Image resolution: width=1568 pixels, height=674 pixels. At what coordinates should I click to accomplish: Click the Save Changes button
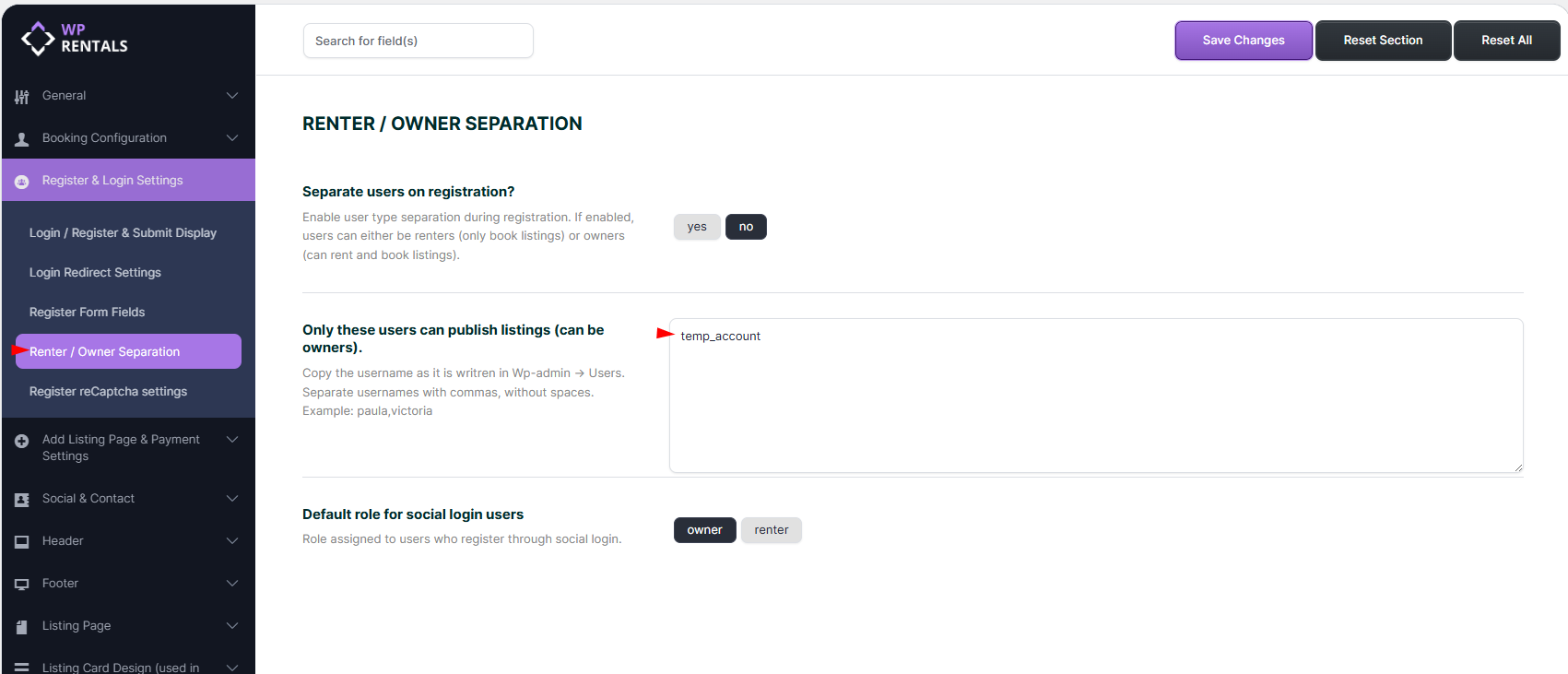coord(1243,41)
